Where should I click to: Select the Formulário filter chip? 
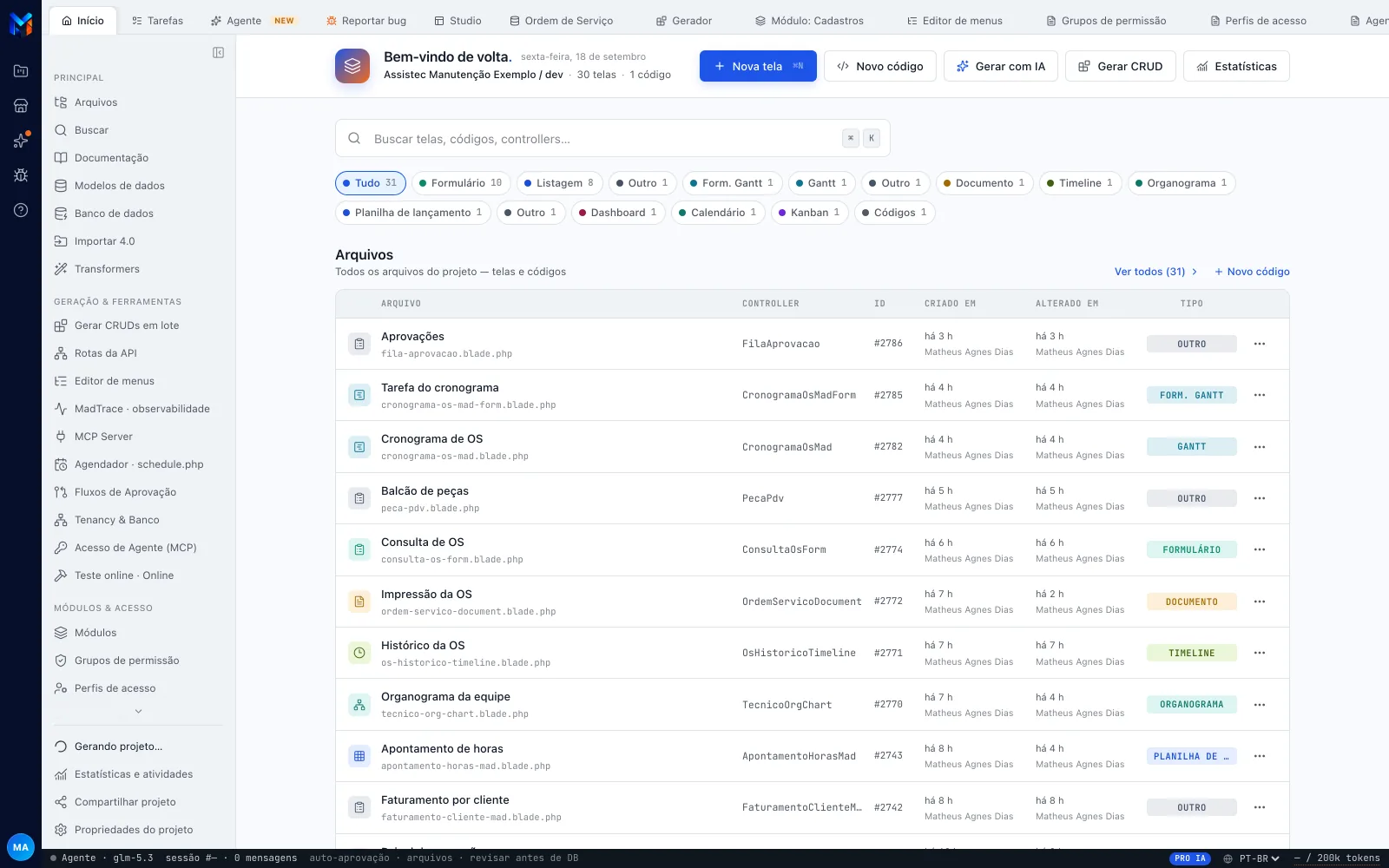point(461,183)
